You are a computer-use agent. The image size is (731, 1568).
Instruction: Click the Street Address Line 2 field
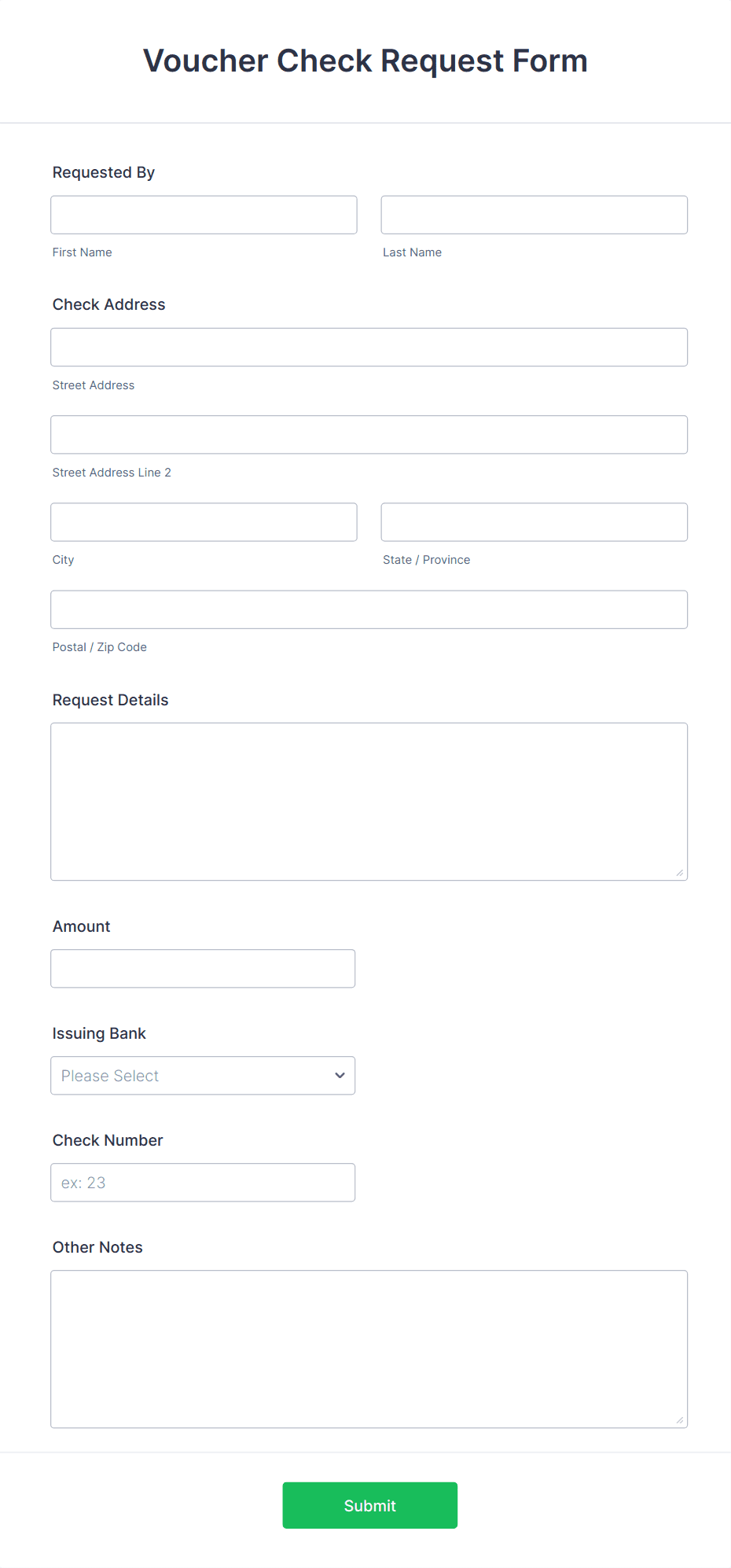tap(369, 433)
